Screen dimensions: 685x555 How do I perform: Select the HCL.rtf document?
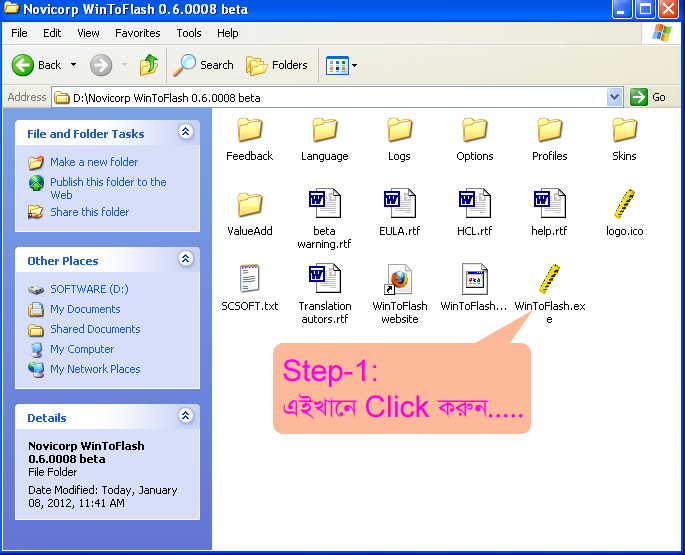(x=474, y=213)
